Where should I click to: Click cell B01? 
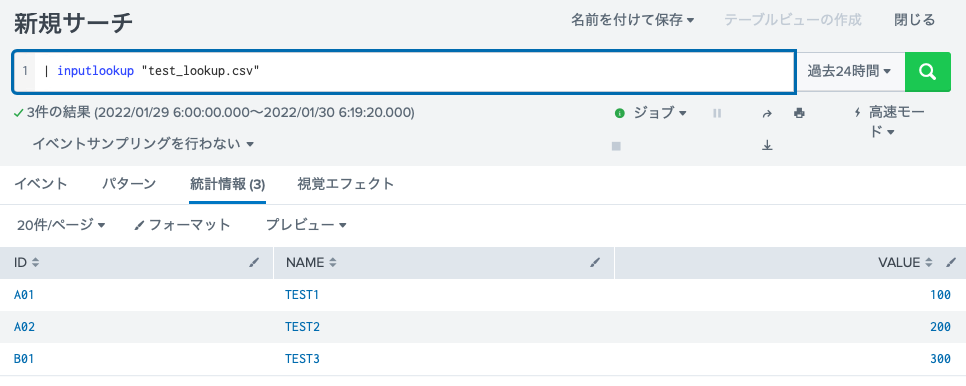click(x=23, y=359)
